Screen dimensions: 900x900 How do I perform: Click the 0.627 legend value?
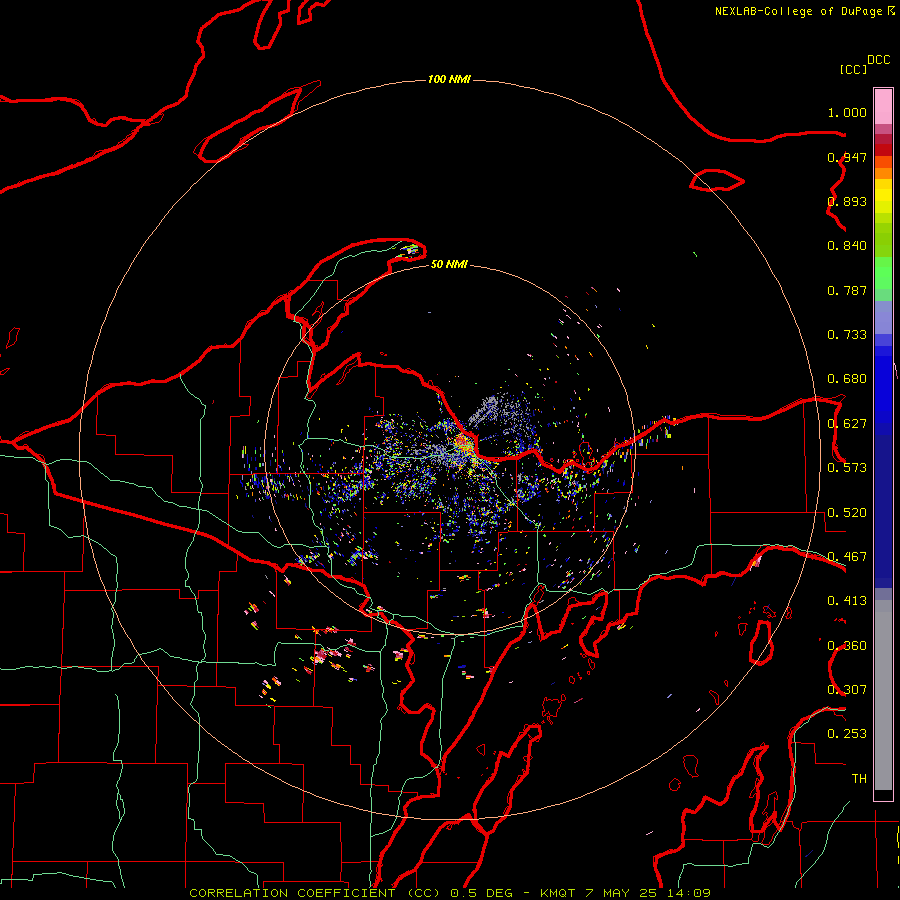pyautogui.click(x=847, y=424)
